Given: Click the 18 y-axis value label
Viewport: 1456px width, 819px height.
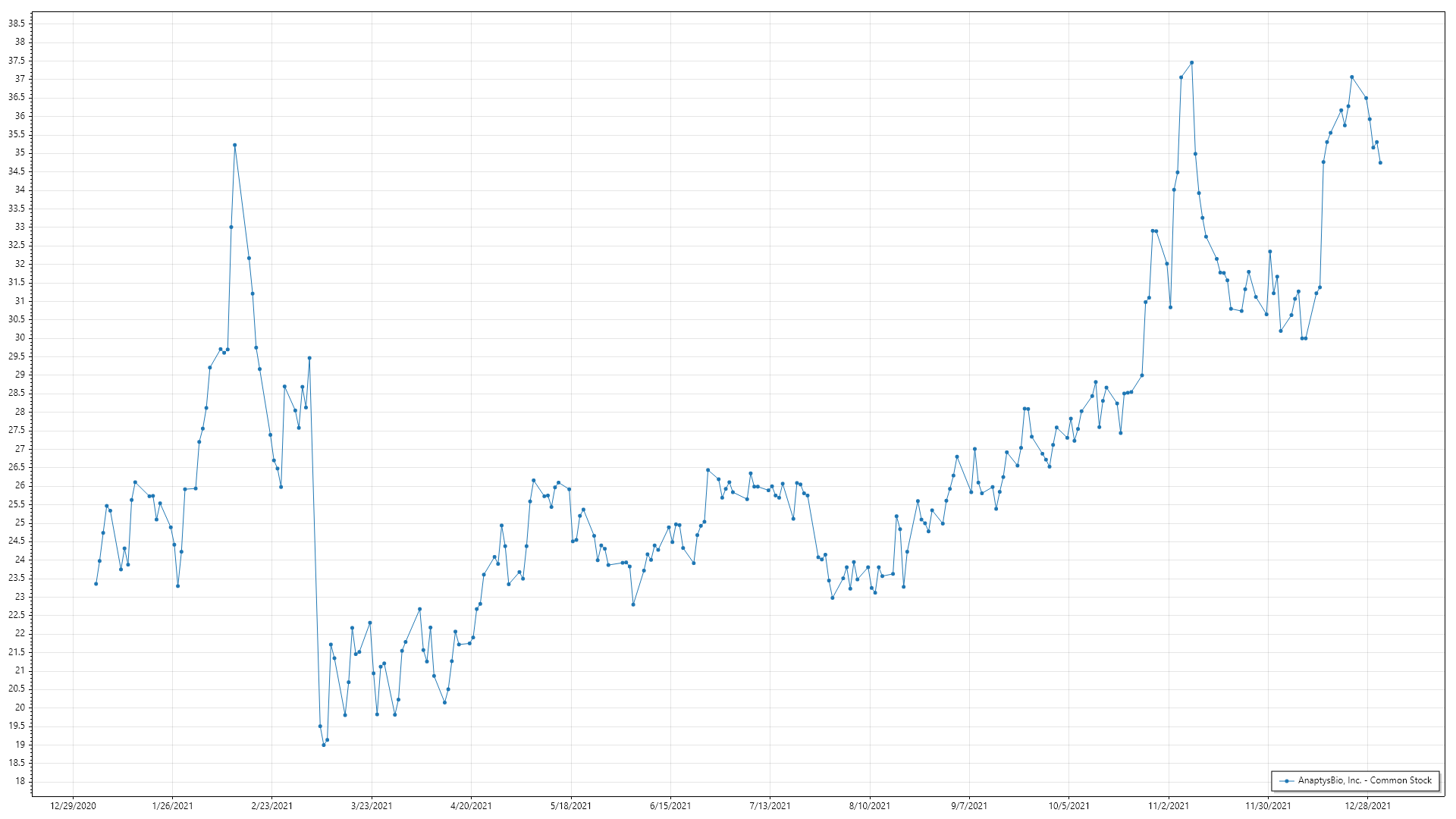Looking at the screenshot, I should (20, 781).
